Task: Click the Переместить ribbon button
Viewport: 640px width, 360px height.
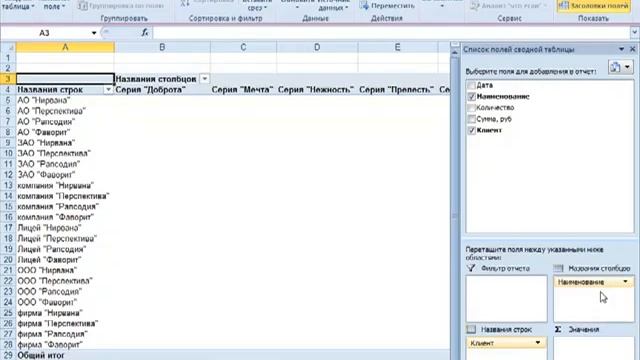Action: [x=387, y=6]
